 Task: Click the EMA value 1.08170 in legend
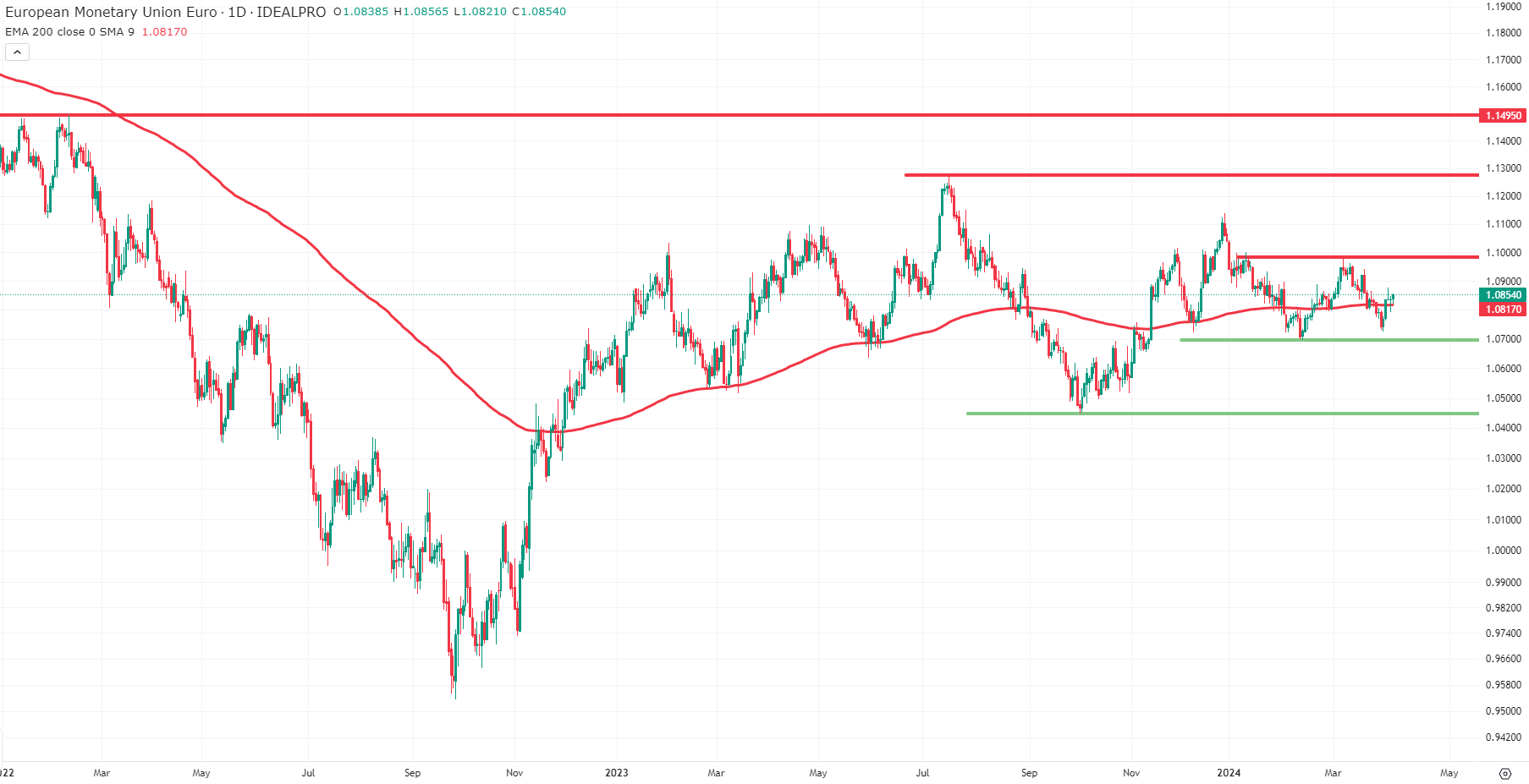click(164, 32)
